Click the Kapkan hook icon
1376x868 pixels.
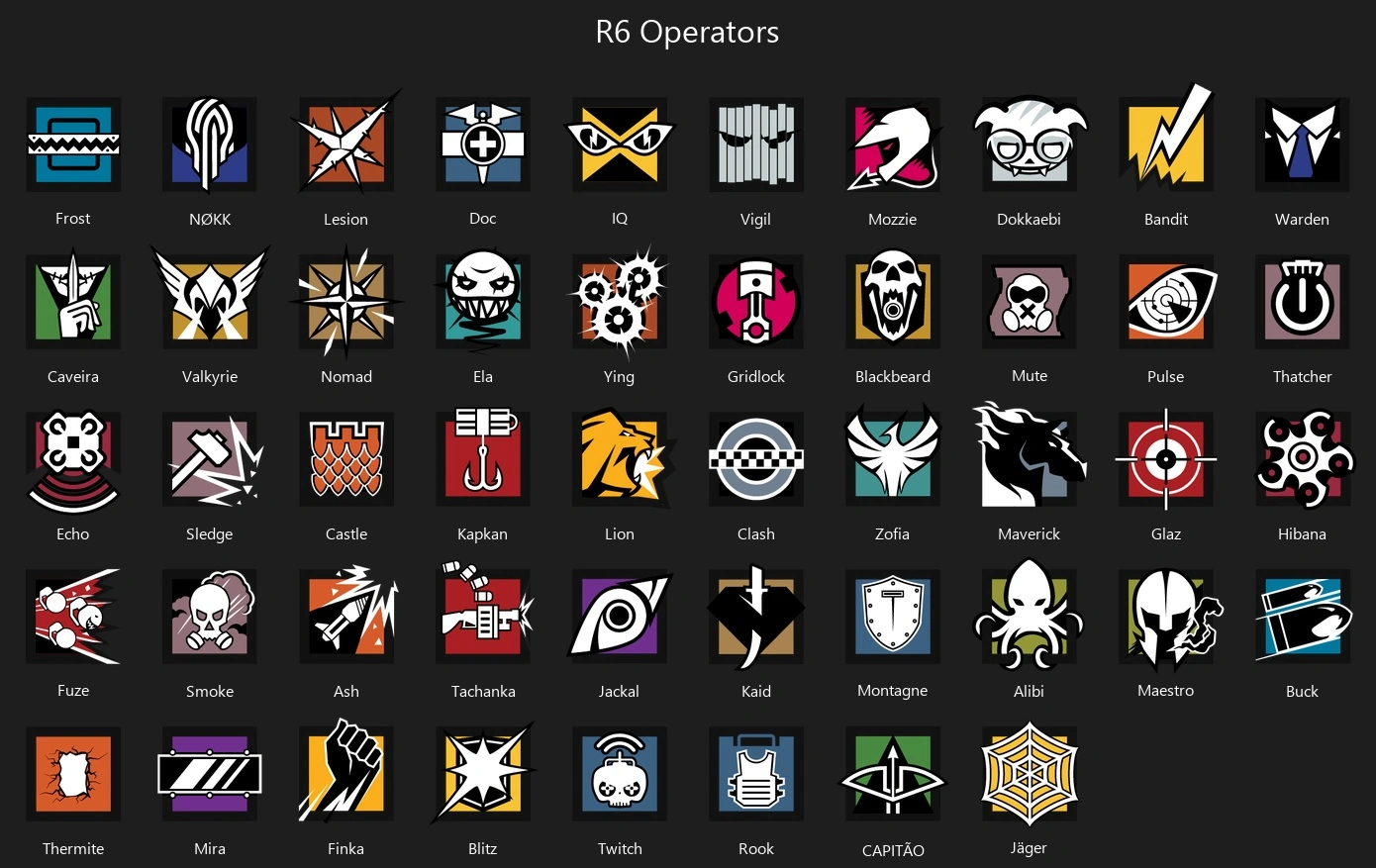(483, 457)
